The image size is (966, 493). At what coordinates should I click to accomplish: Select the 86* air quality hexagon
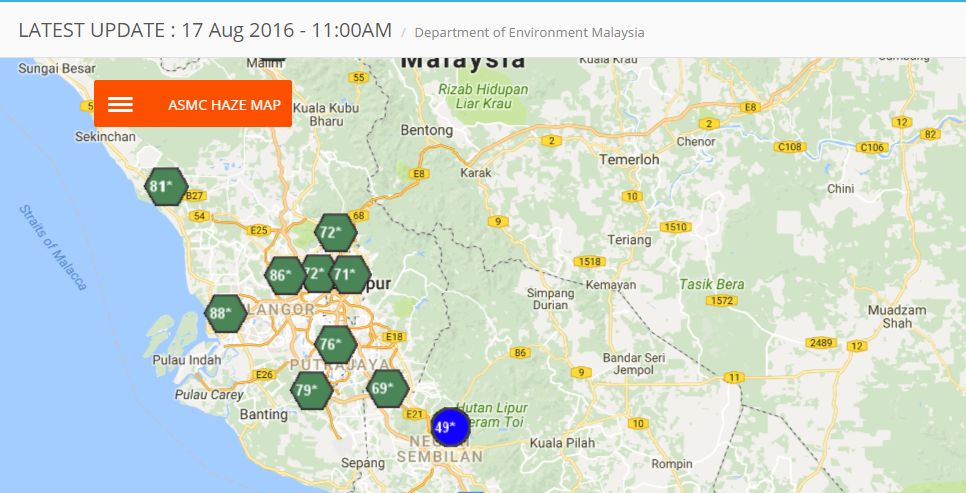(x=285, y=275)
